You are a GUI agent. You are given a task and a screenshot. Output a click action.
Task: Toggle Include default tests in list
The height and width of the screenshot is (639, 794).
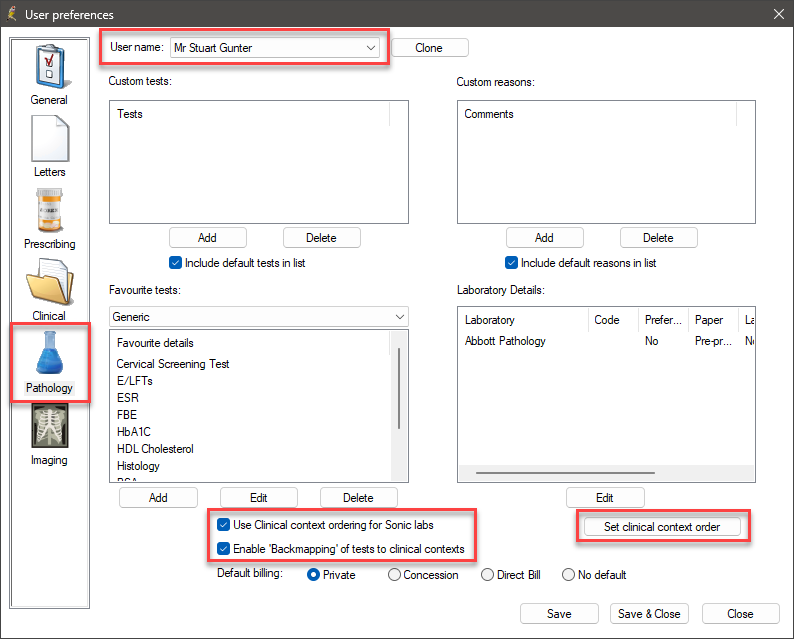pos(176,263)
